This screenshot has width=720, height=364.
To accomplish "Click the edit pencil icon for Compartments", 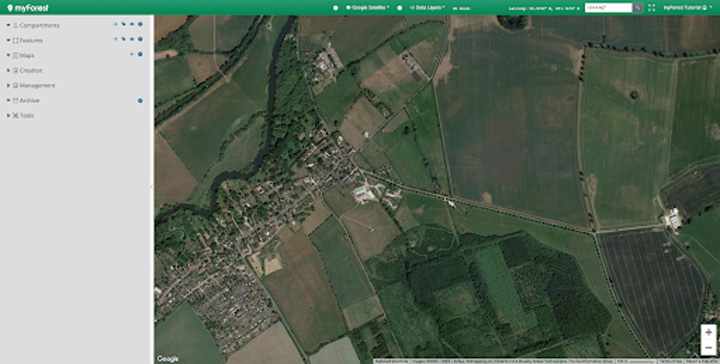I will point(124,24).
